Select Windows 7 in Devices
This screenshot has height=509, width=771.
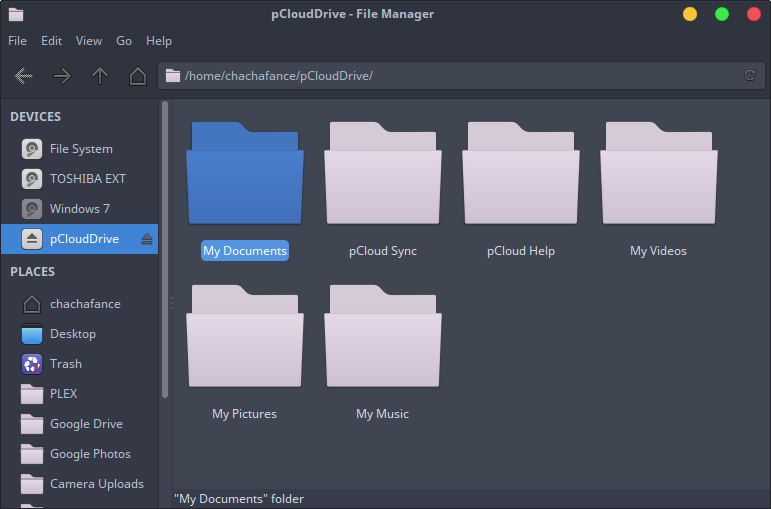[80, 209]
